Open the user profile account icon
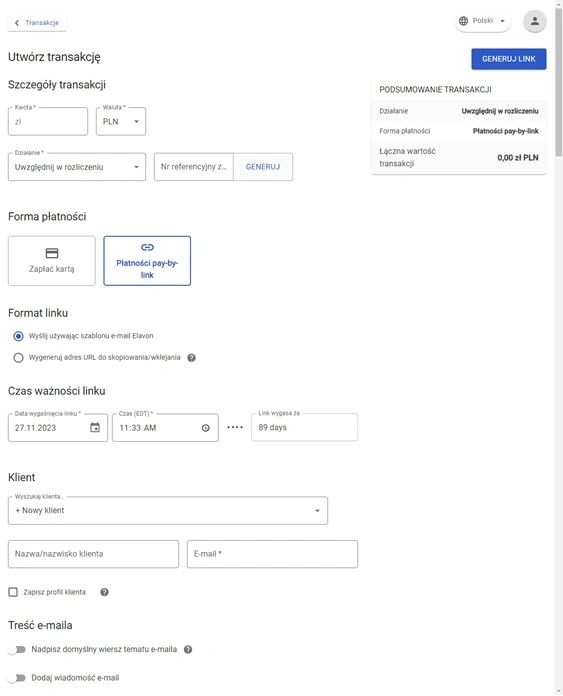 pyautogui.click(x=535, y=21)
